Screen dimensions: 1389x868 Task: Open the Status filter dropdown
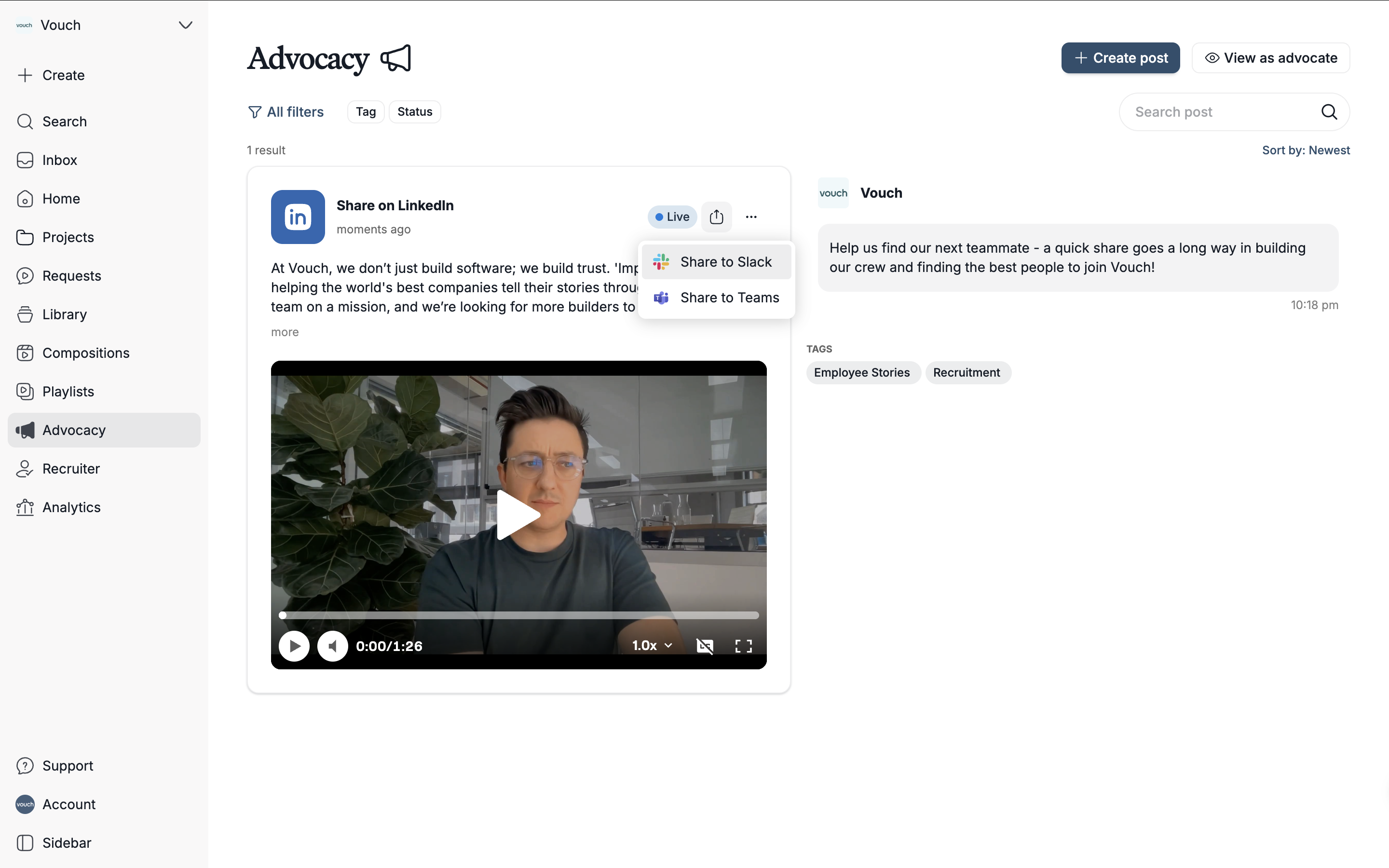pyautogui.click(x=414, y=112)
